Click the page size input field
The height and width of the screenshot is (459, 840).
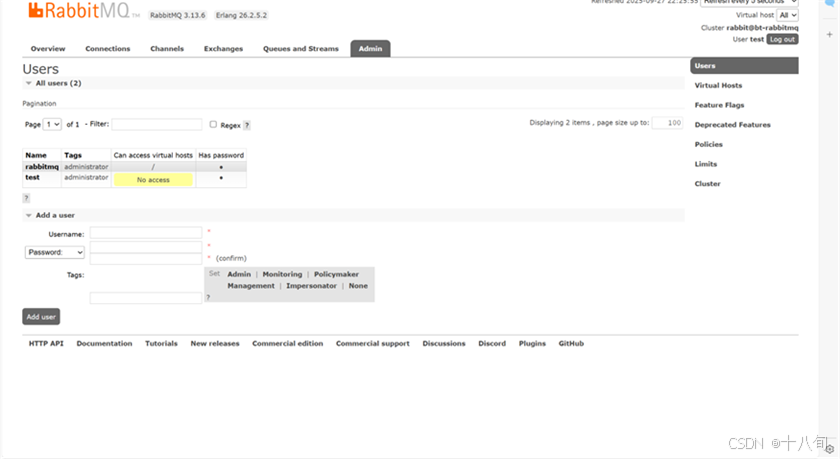(668, 123)
